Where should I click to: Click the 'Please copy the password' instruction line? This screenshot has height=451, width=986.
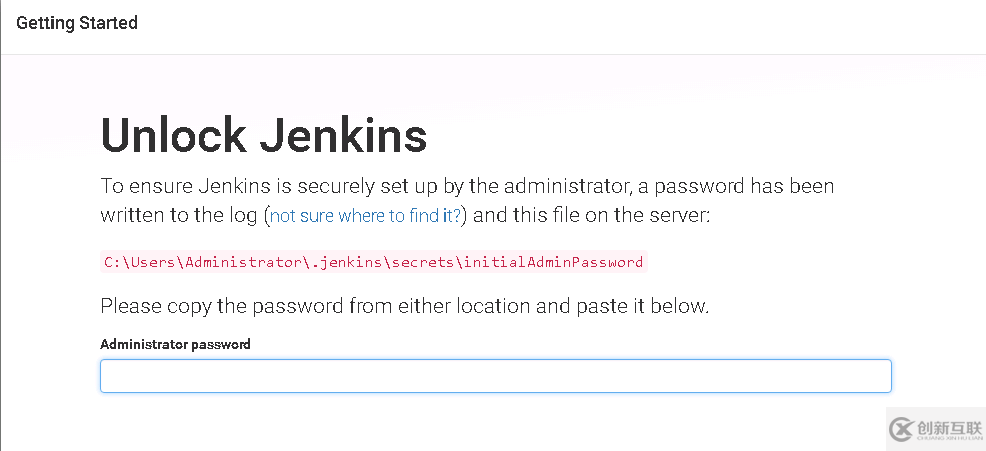tap(404, 306)
